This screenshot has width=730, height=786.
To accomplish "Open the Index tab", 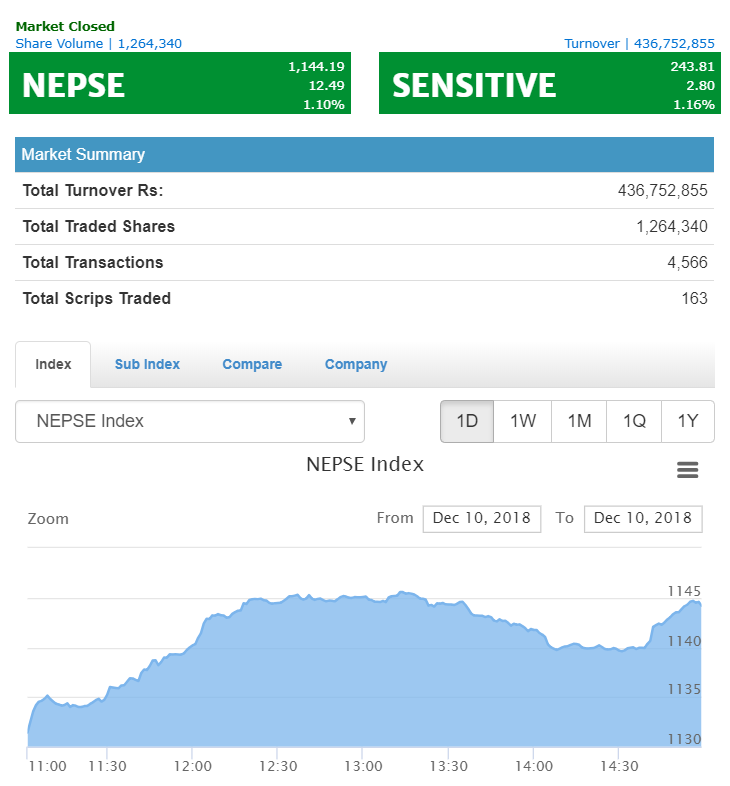I will pyautogui.click(x=53, y=364).
